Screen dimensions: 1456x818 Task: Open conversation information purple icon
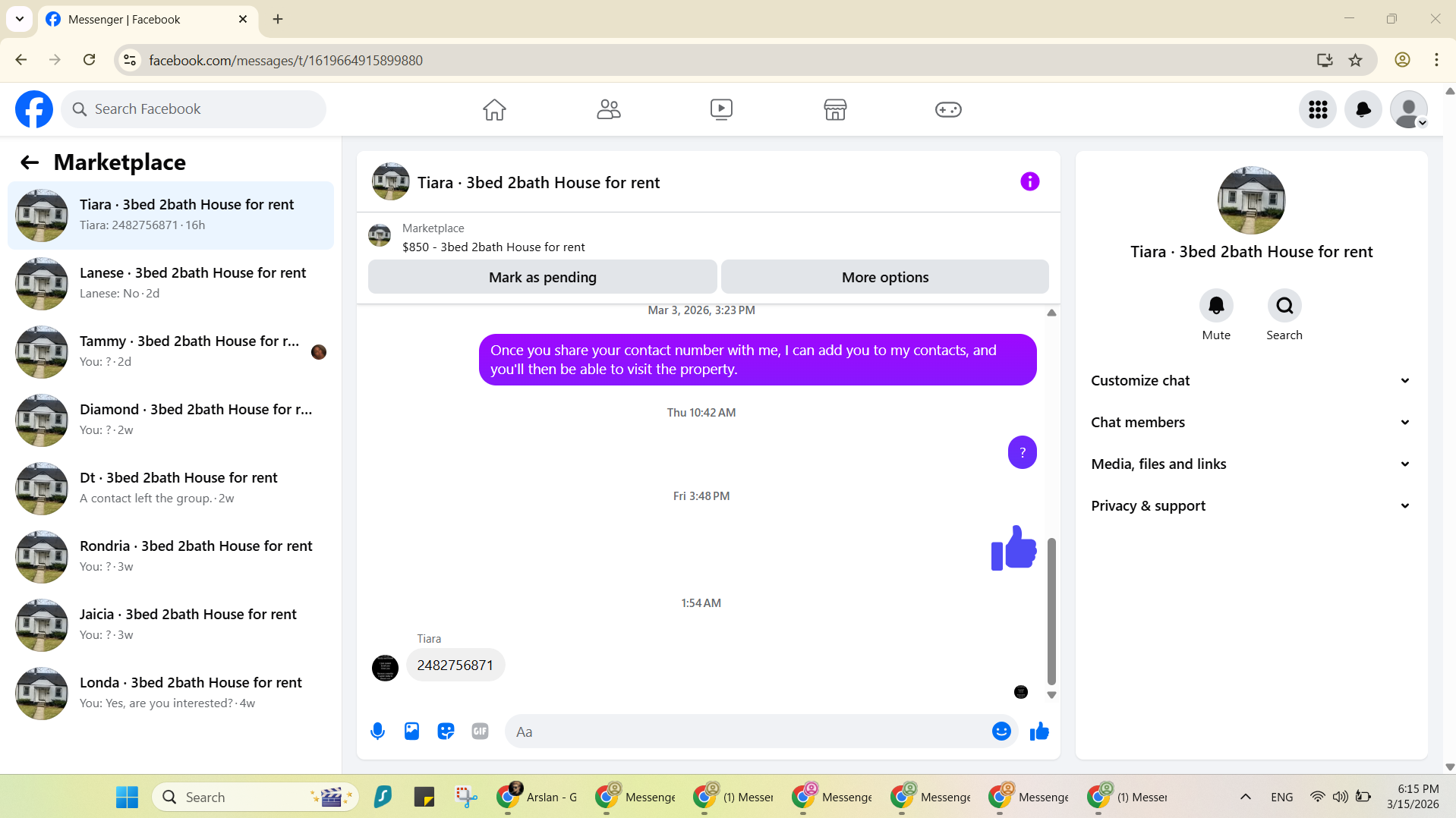pos(1029,181)
